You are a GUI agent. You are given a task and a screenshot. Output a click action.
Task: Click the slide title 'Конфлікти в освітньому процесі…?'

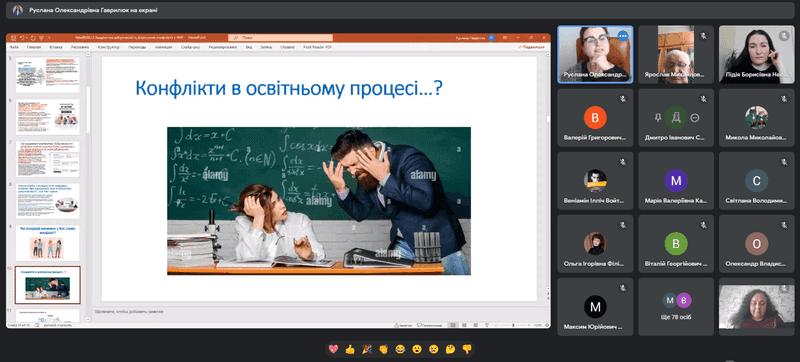tap(288, 89)
